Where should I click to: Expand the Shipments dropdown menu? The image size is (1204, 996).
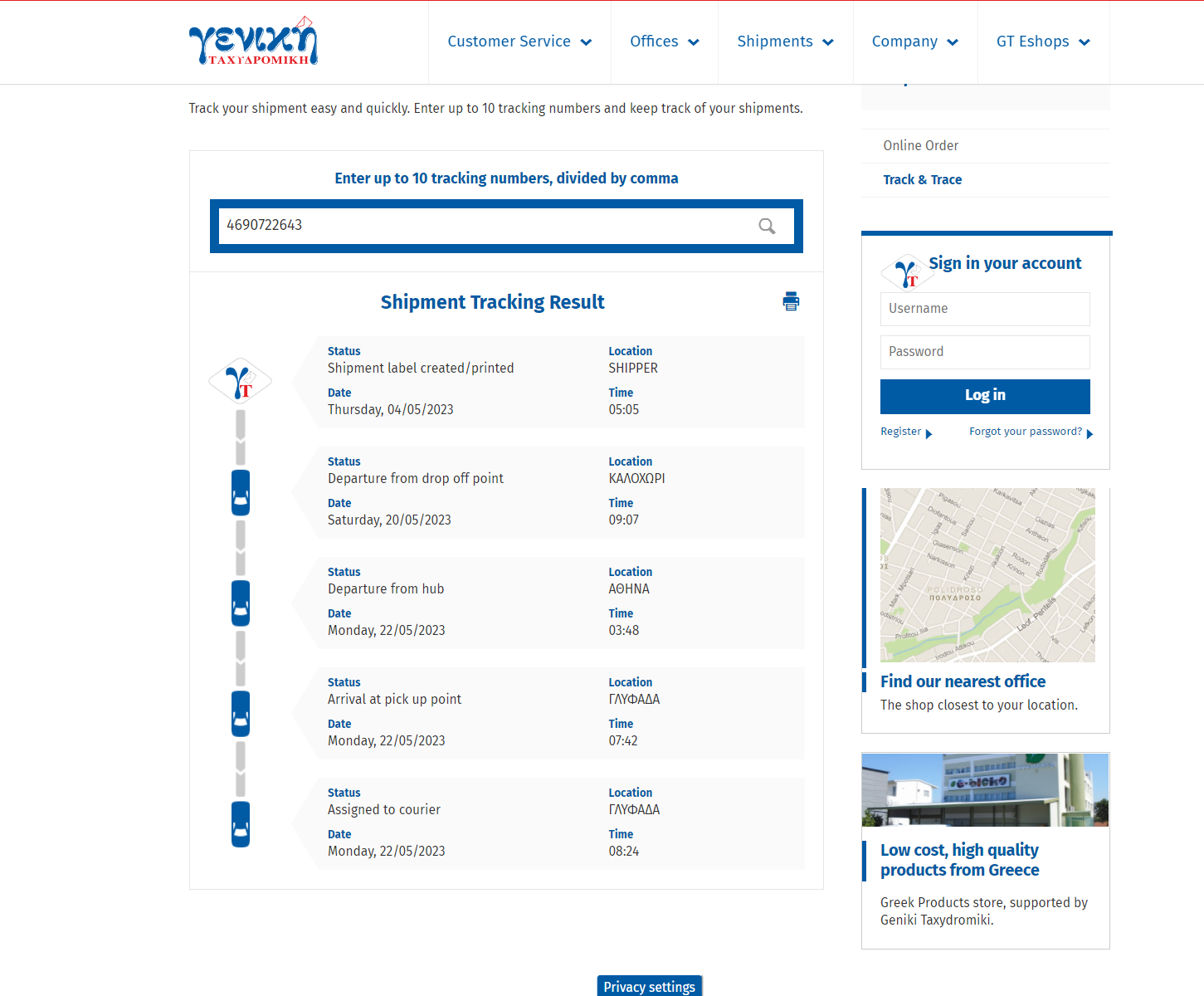785,41
